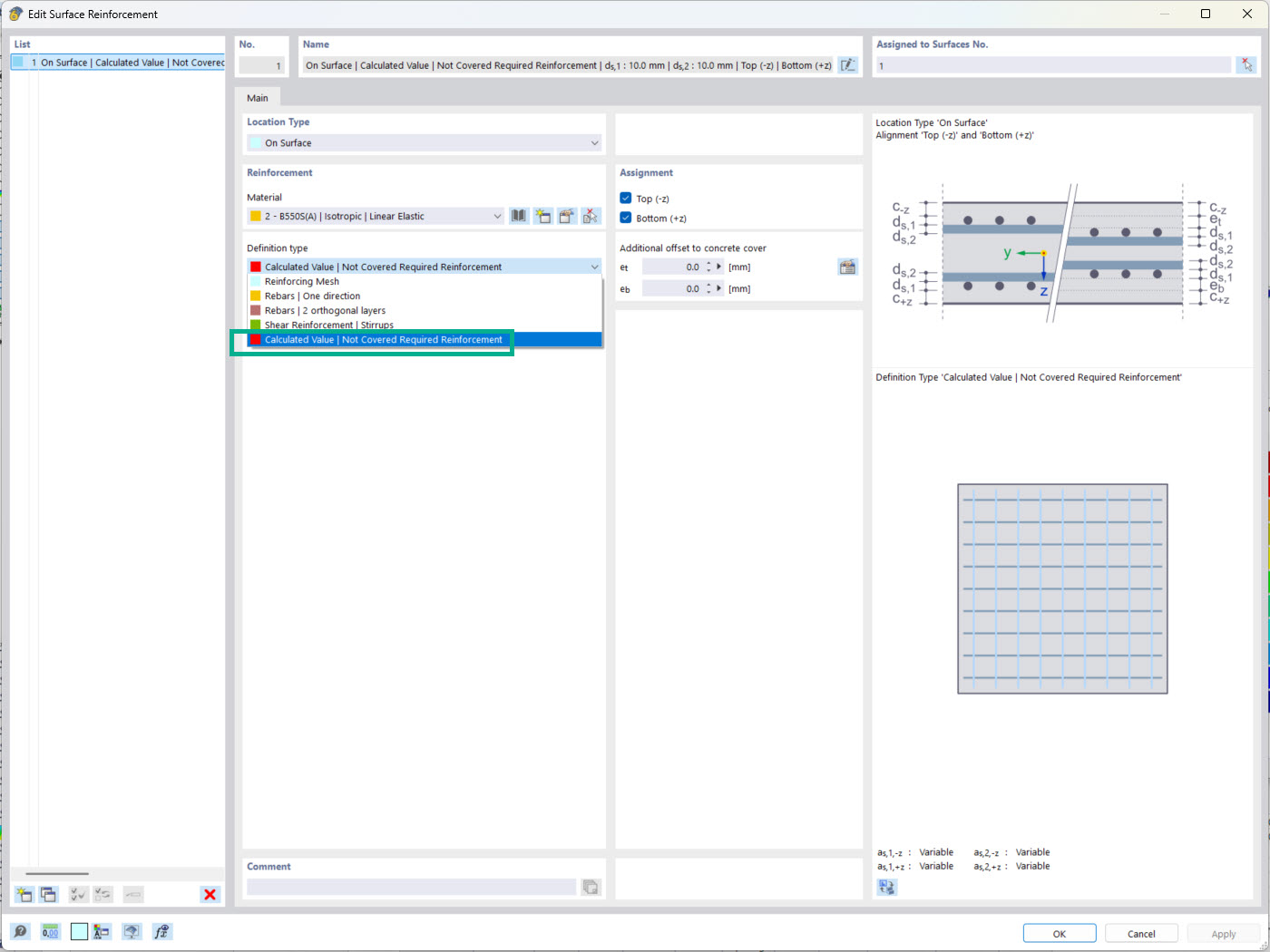Image resolution: width=1270 pixels, height=952 pixels.
Task: Click the Cancel button
Action: [1141, 934]
